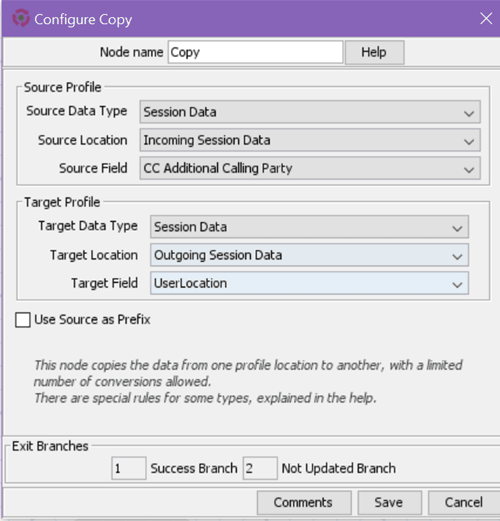500x521 pixels.
Task: Open the Source Field combo box
Action: pyautogui.click(x=310, y=168)
